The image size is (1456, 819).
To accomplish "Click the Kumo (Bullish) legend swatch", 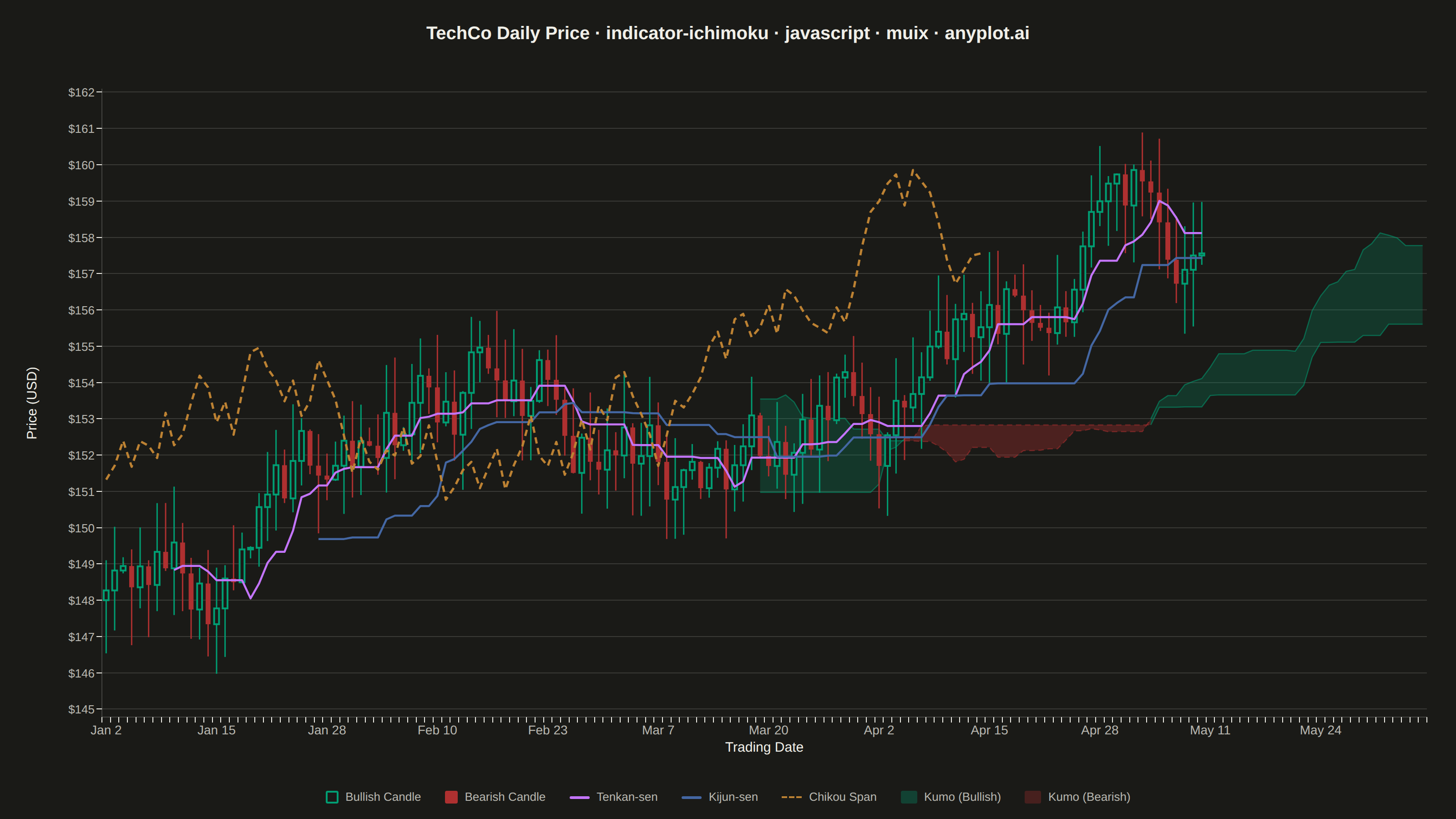I will tap(909, 797).
